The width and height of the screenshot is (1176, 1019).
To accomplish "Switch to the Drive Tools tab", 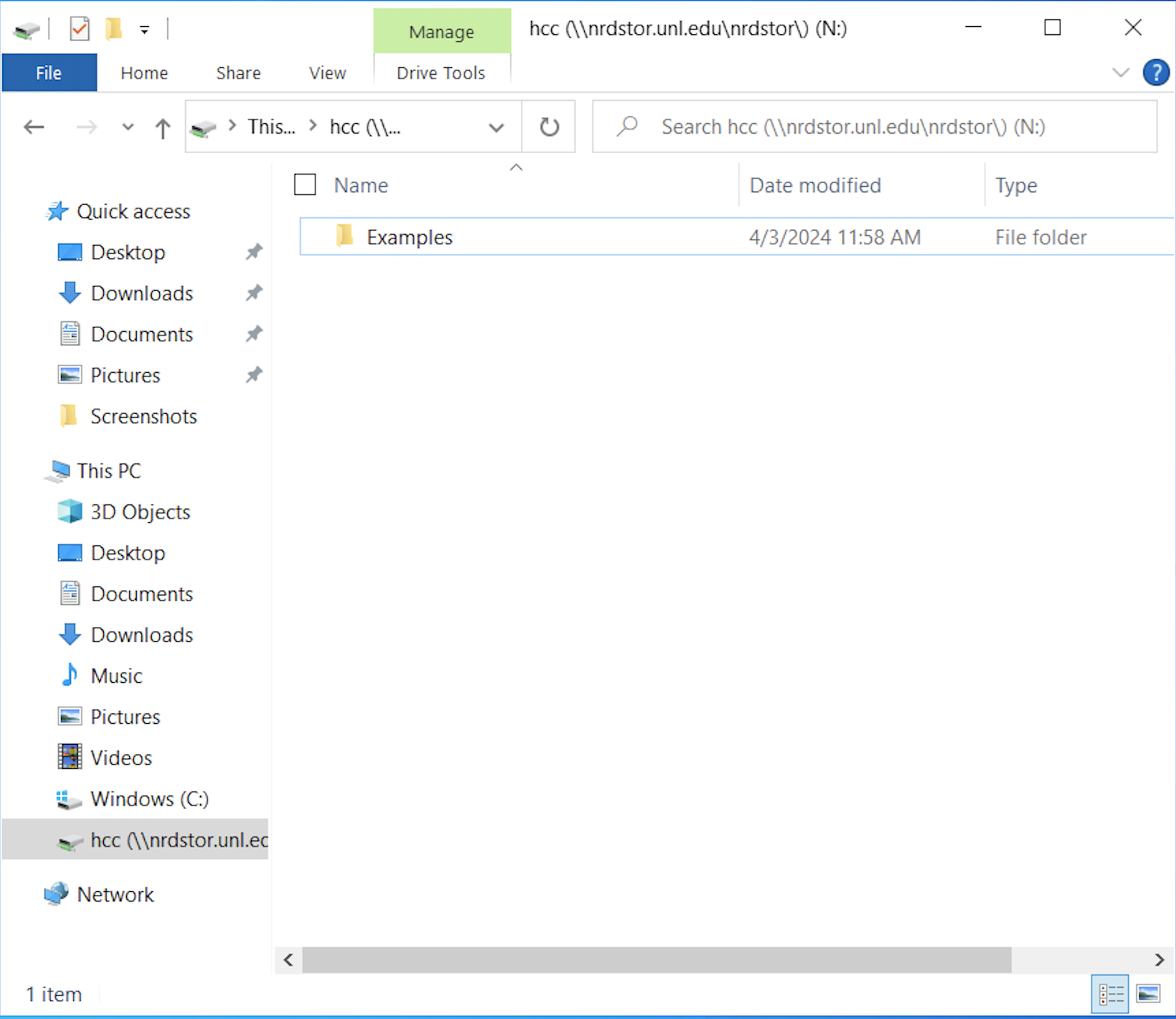I will (441, 73).
